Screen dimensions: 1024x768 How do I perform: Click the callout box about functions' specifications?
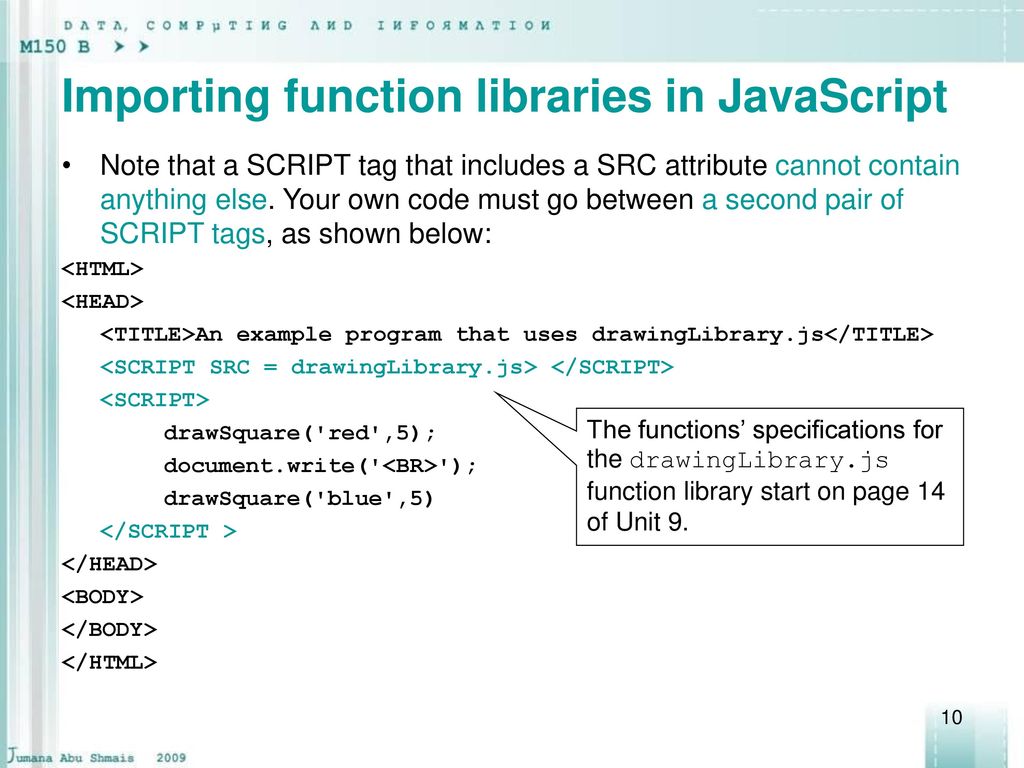coord(770,477)
